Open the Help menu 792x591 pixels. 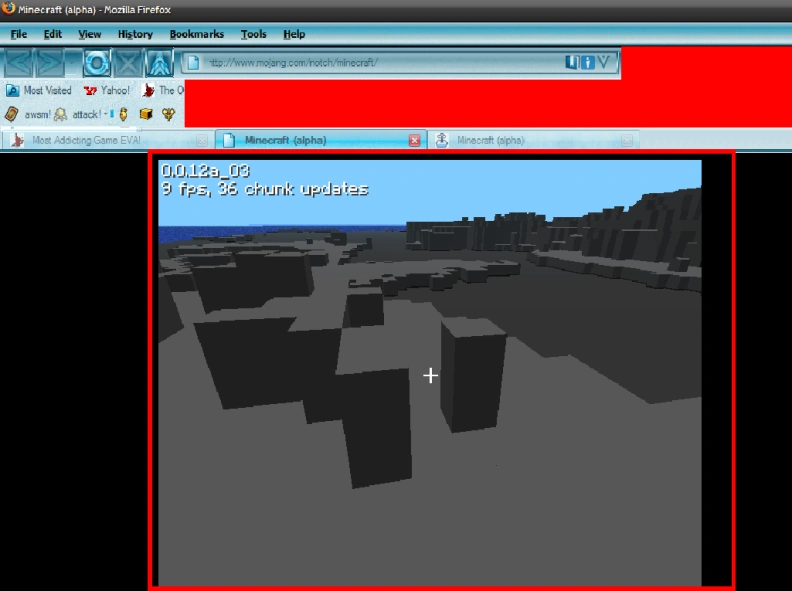[x=294, y=34]
